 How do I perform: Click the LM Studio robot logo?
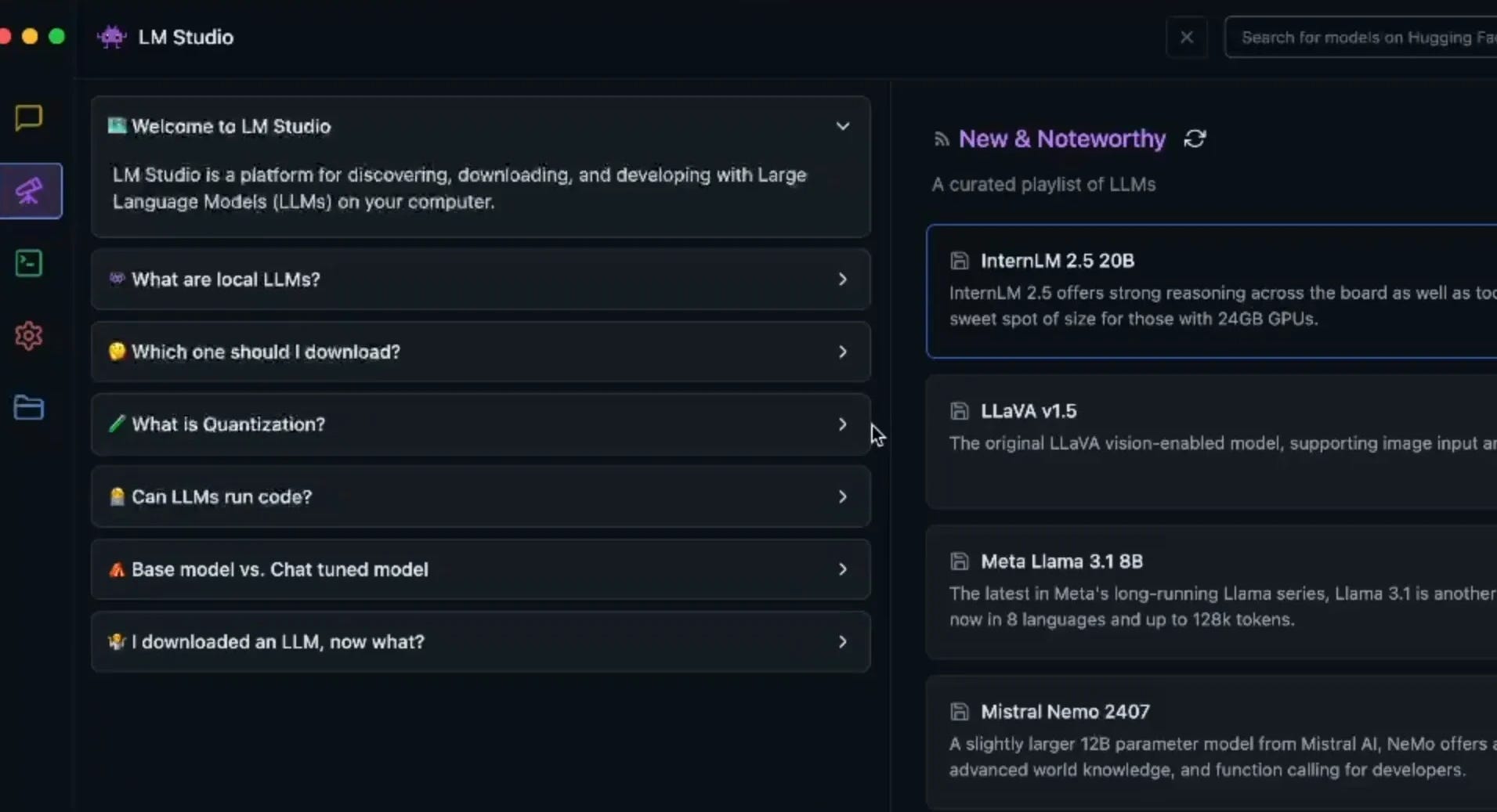coord(111,37)
